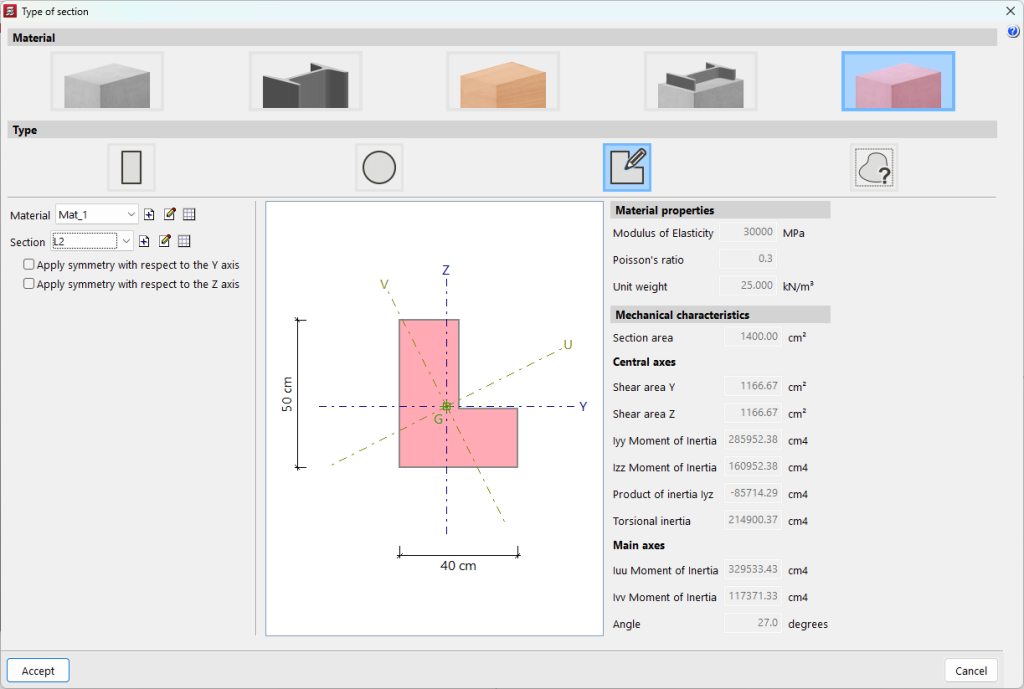Select the rectangular section type
The height and width of the screenshot is (689, 1024).
coord(131,167)
